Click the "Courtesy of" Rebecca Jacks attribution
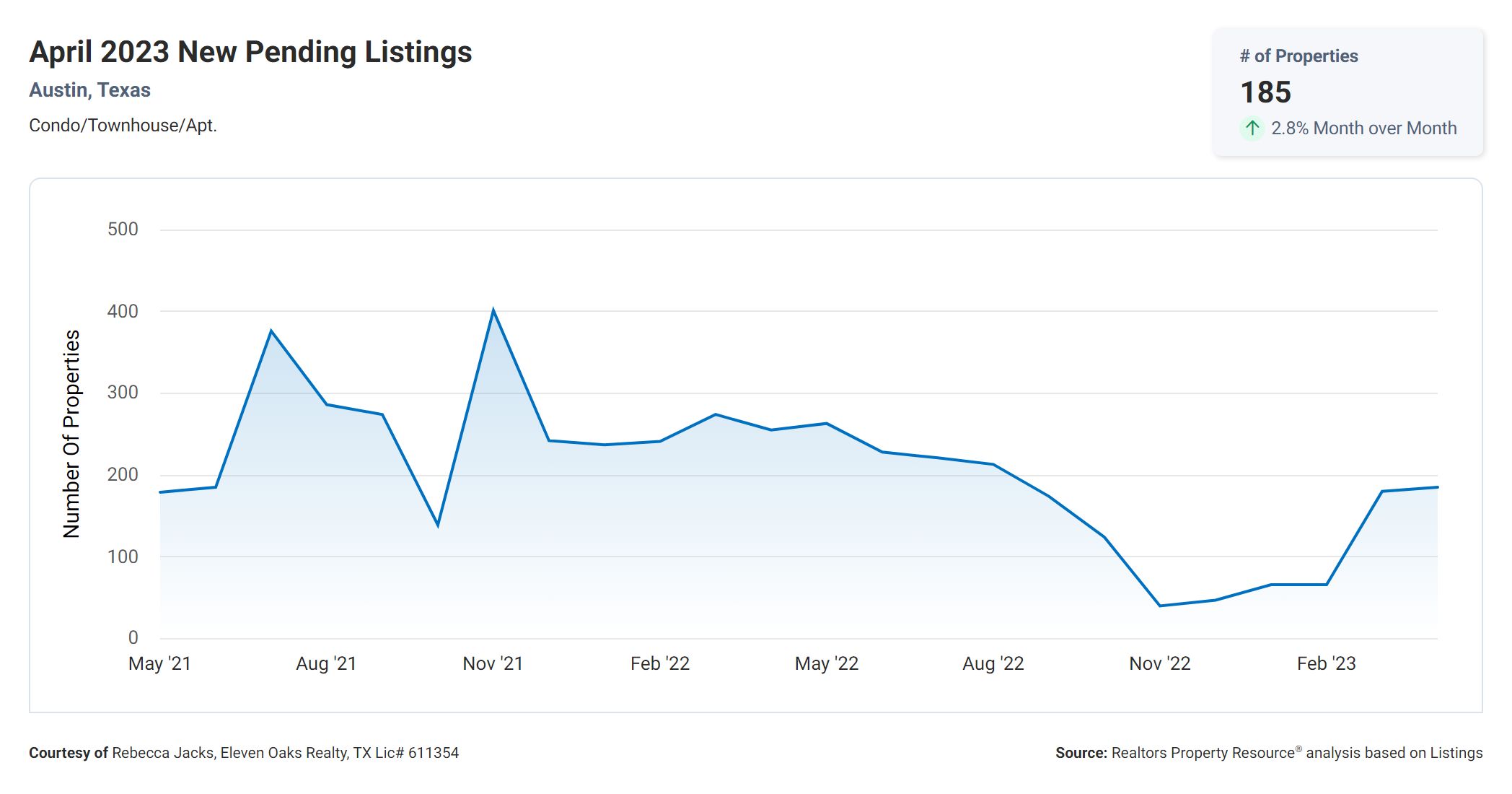 coord(244,753)
